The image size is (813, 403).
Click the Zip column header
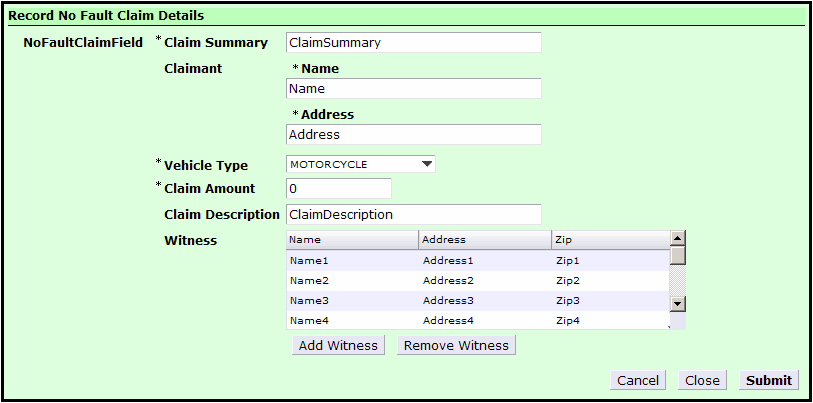(610, 240)
